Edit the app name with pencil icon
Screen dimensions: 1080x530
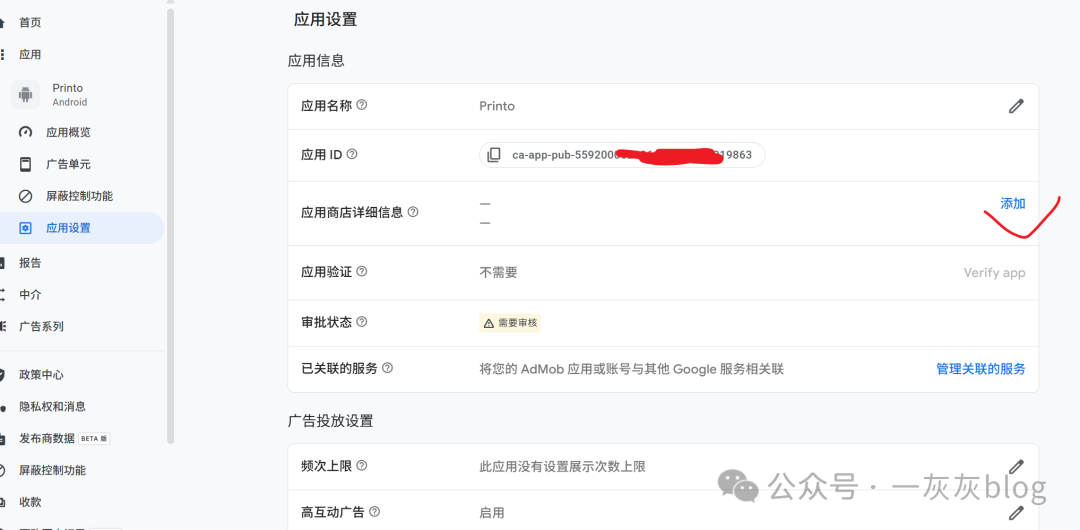1016,105
